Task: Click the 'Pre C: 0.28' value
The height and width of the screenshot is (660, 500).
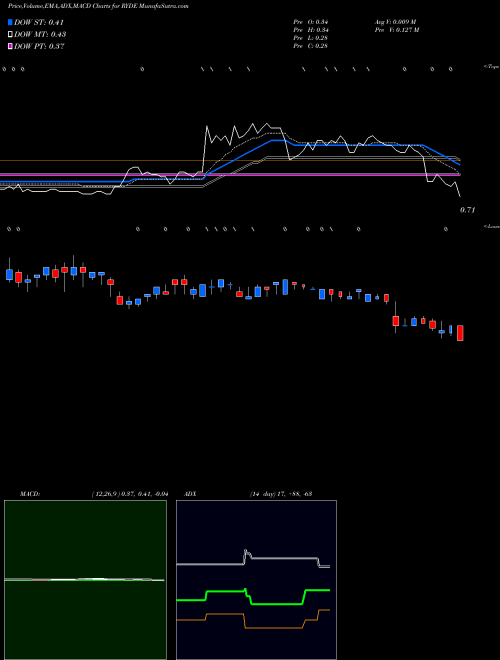Action: click(x=311, y=46)
